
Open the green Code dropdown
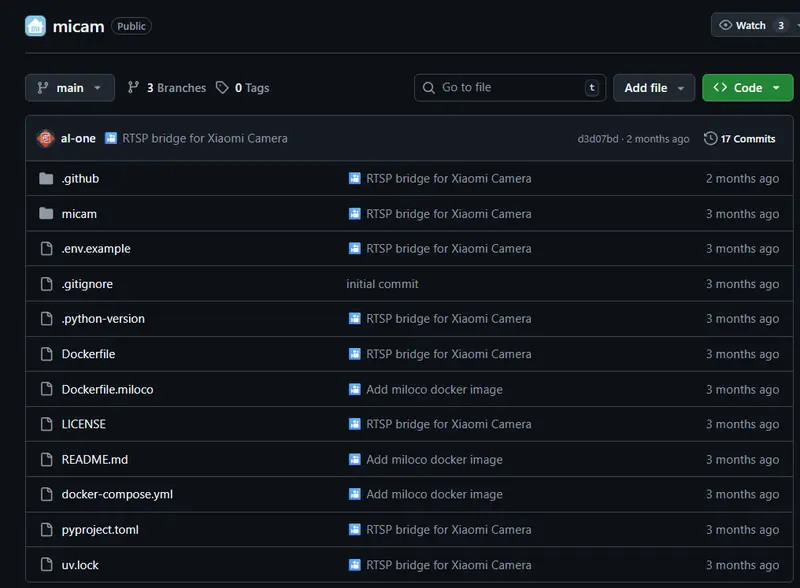click(747, 88)
